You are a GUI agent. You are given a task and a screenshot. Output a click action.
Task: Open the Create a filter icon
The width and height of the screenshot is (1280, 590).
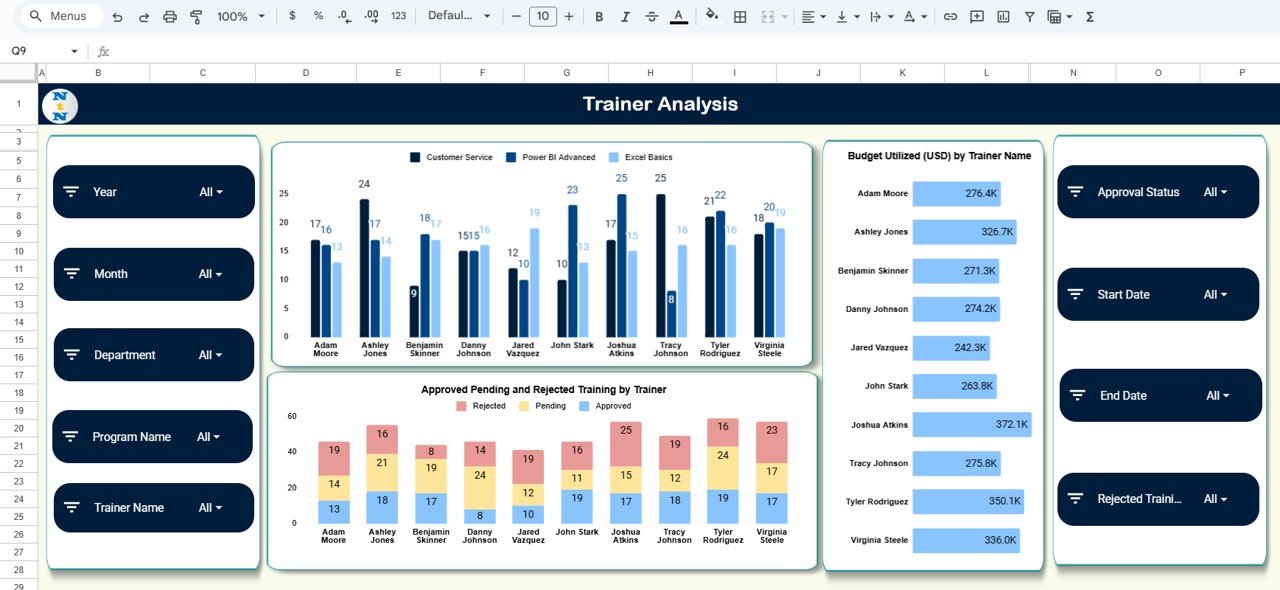[1029, 16]
